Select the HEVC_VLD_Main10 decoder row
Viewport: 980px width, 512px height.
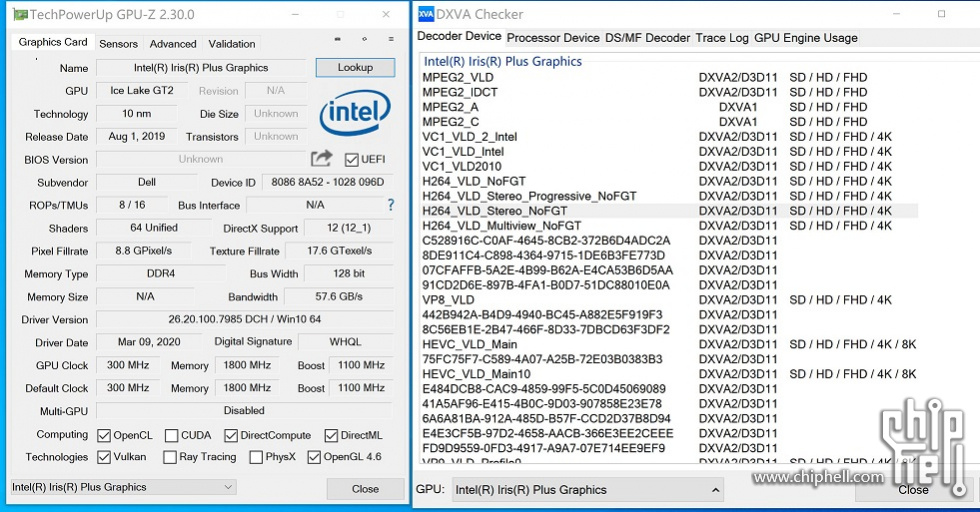pyautogui.click(x=669, y=374)
